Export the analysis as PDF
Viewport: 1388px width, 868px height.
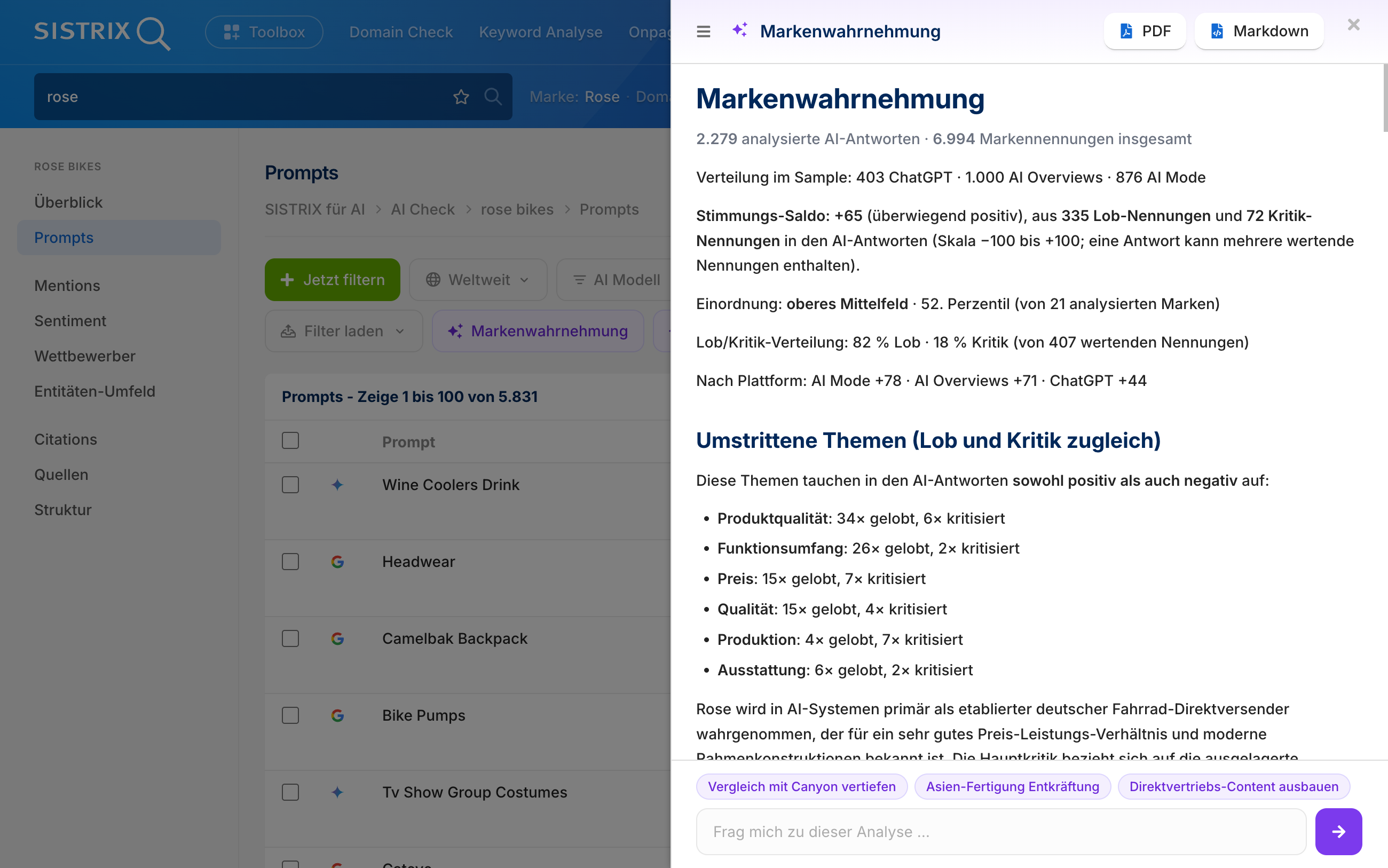(x=1145, y=31)
